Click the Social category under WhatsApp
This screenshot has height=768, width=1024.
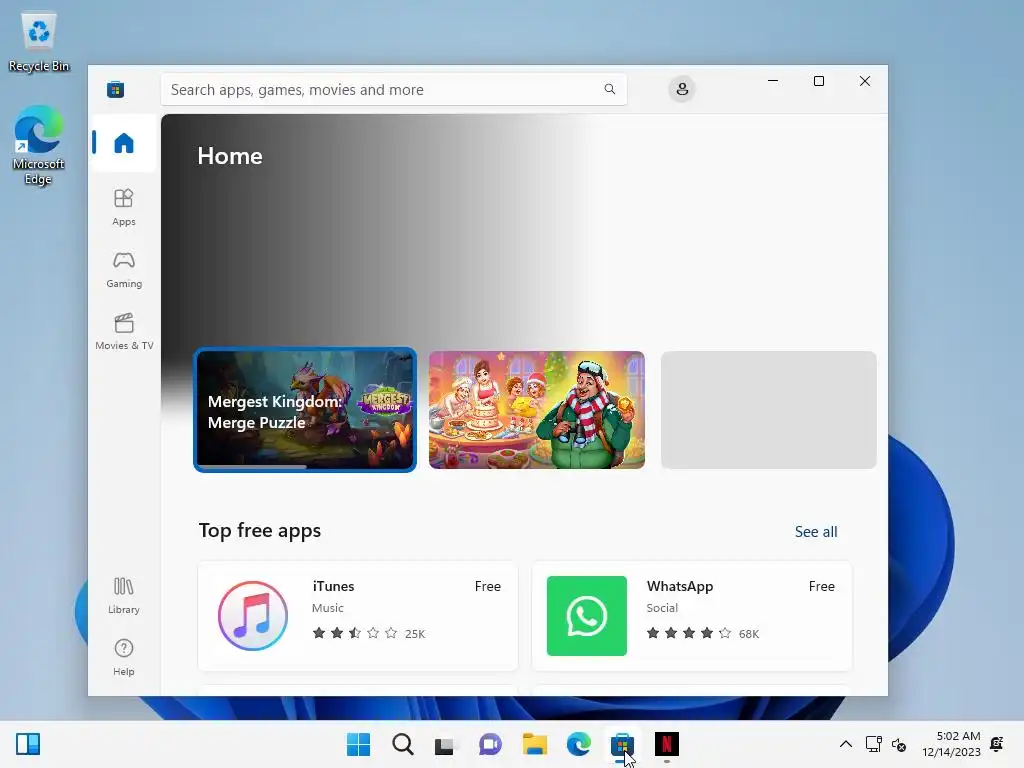point(662,607)
